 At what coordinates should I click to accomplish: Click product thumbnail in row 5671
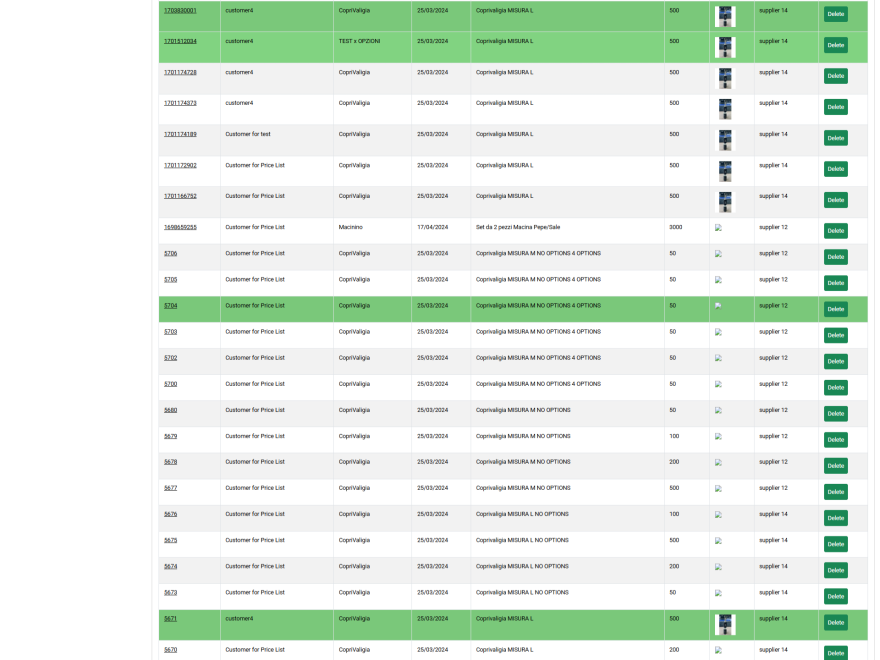[x=725, y=624]
